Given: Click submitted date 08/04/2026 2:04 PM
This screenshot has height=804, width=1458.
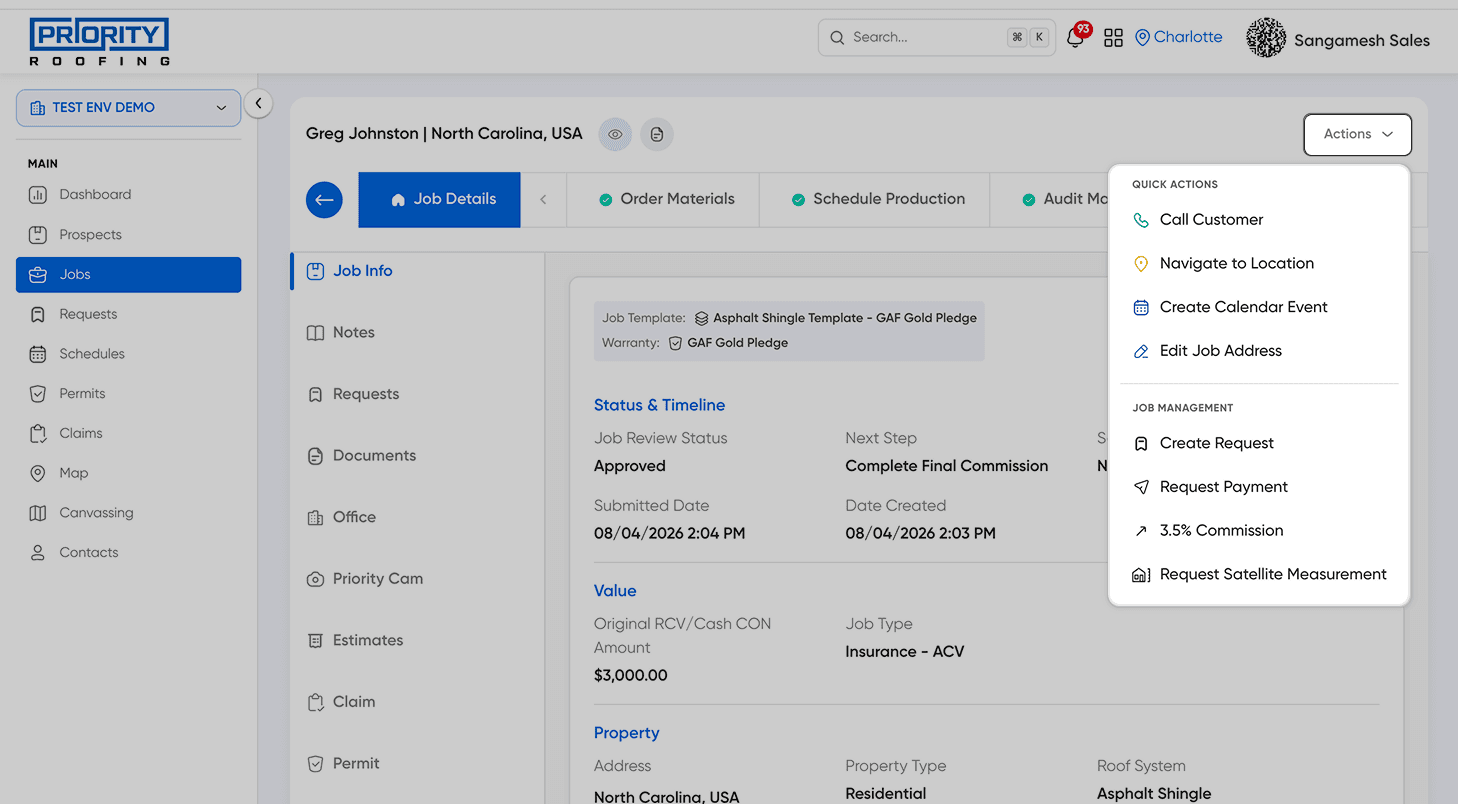Looking at the screenshot, I should point(669,533).
